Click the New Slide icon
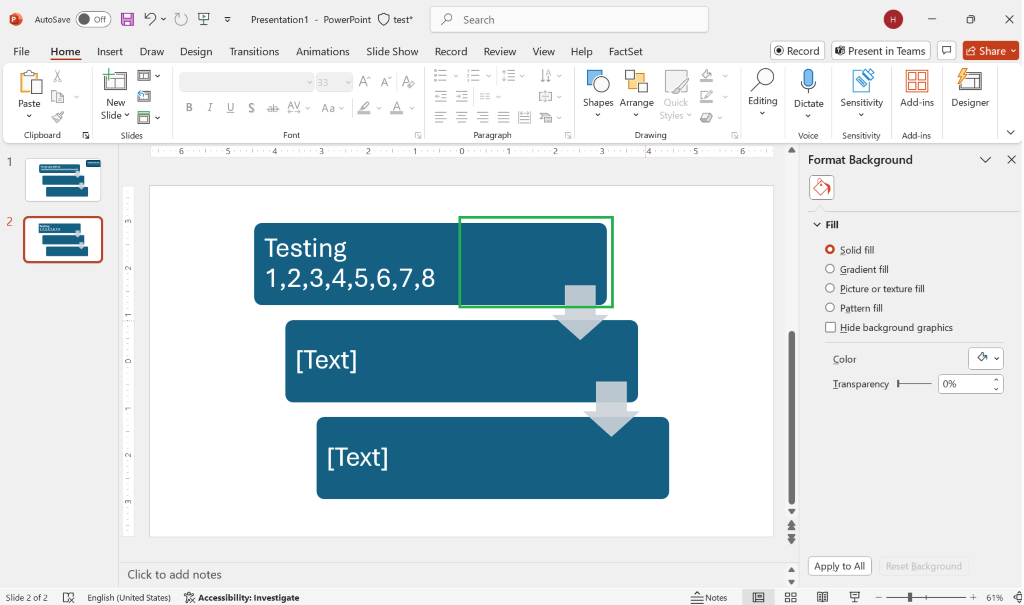The image size is (1024, 605). point(115,82)
